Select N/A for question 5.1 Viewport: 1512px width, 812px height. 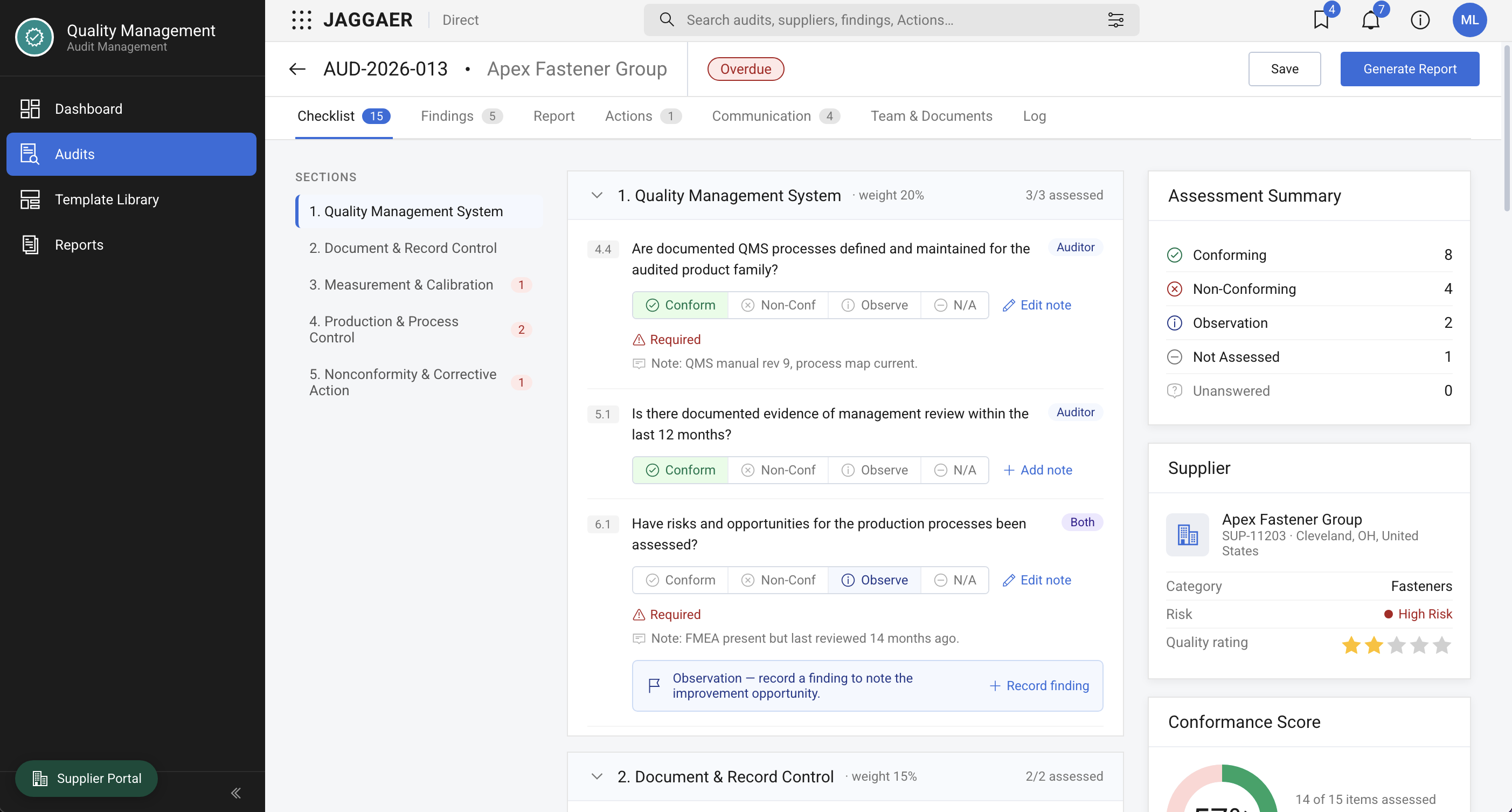[954, 470]
